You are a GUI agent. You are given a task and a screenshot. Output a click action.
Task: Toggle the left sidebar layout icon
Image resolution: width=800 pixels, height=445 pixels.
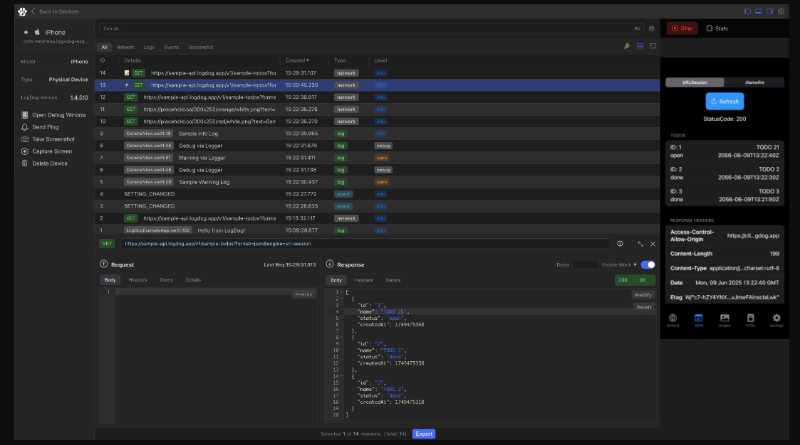coord(747,10)
